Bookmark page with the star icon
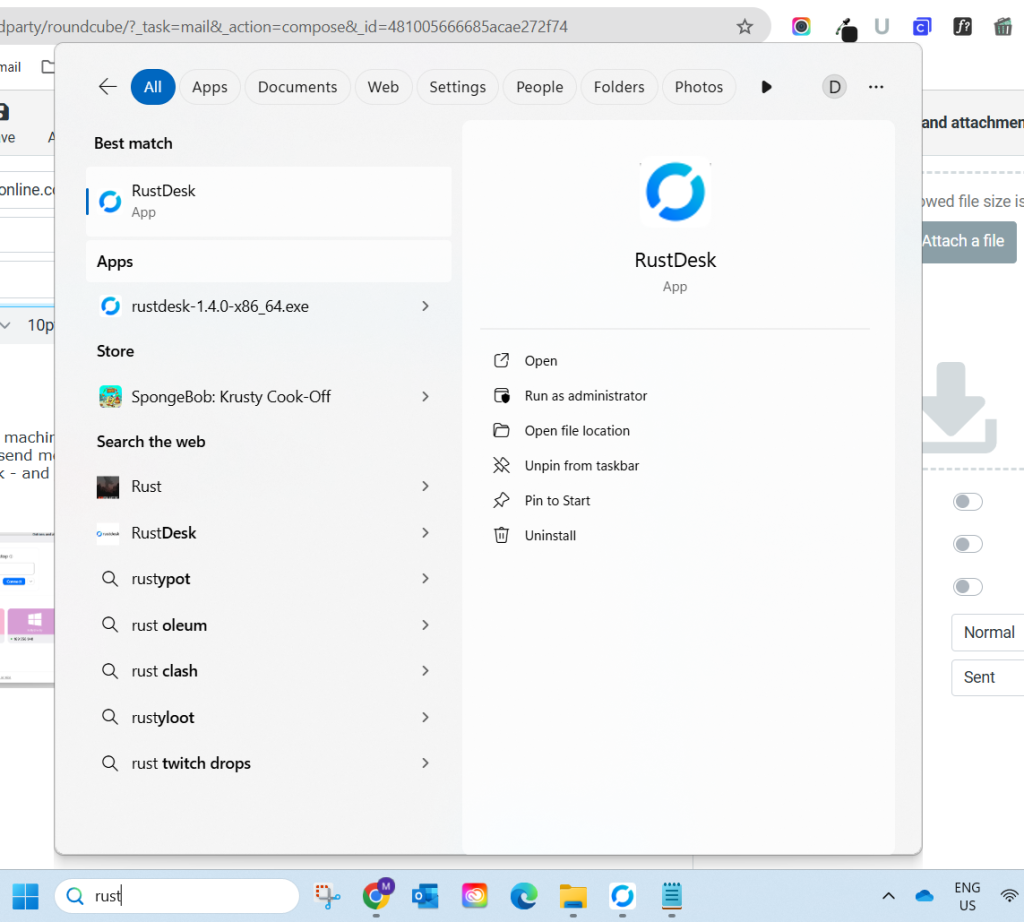The height and width of the screenshot is (922, 1024). 744,27
